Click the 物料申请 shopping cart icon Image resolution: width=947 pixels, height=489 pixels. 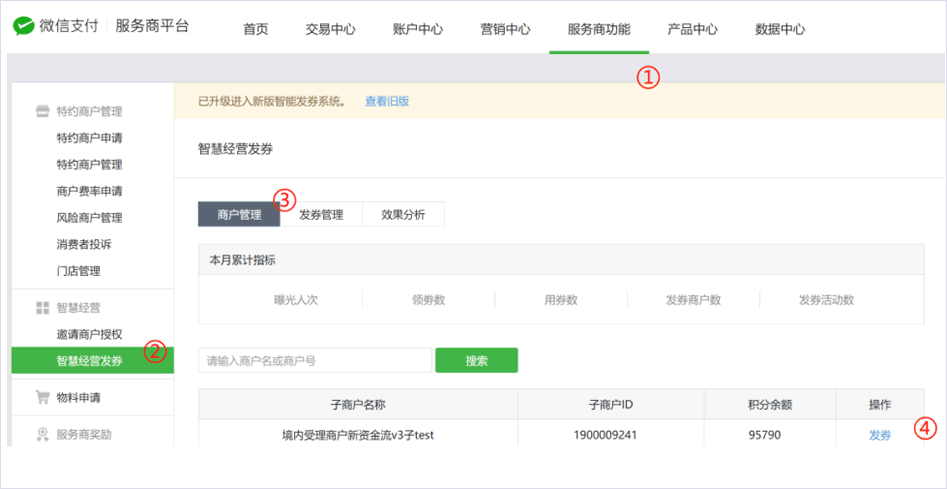(42, 397)
